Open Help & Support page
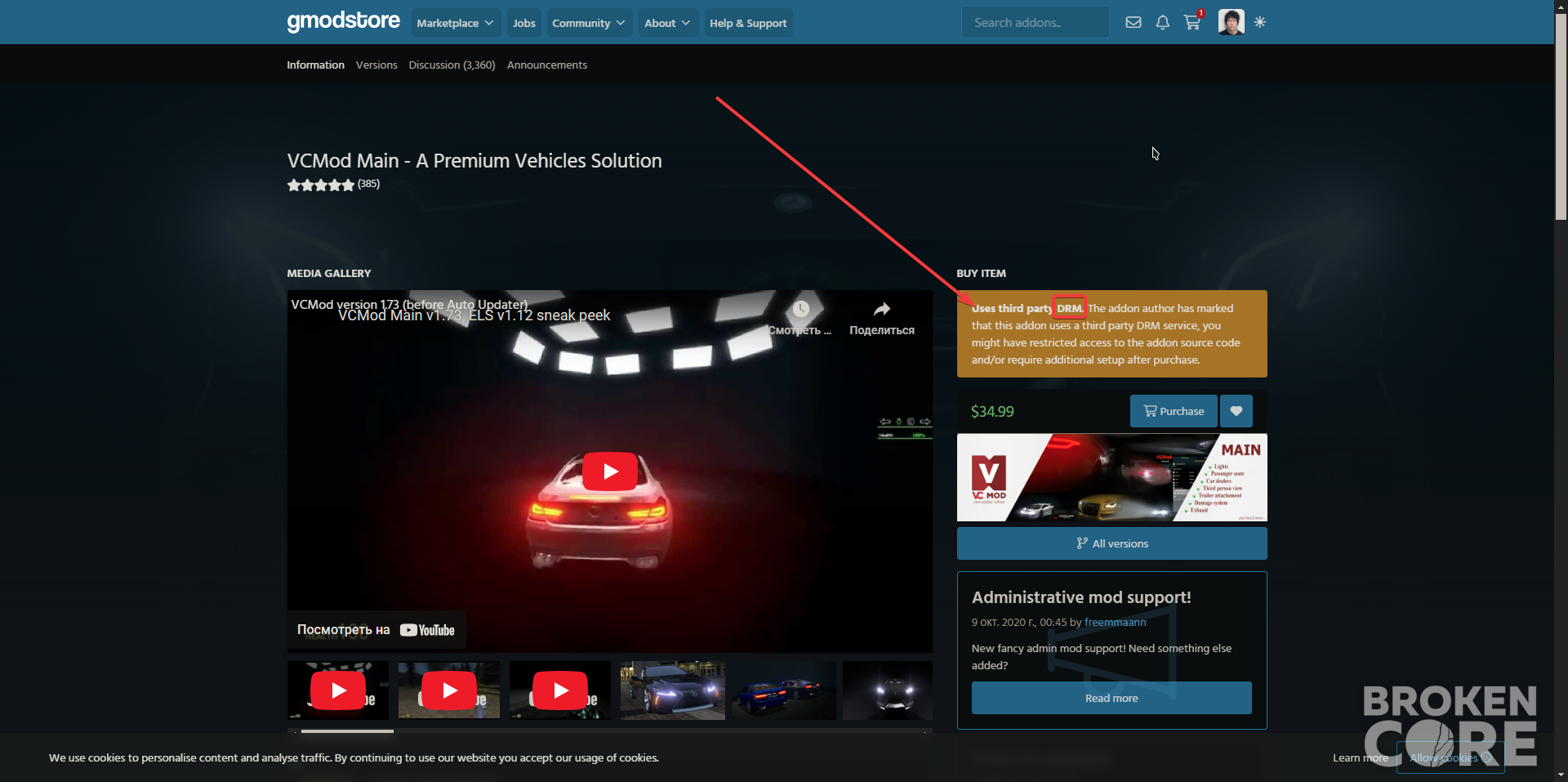 [x=748, y=23]
